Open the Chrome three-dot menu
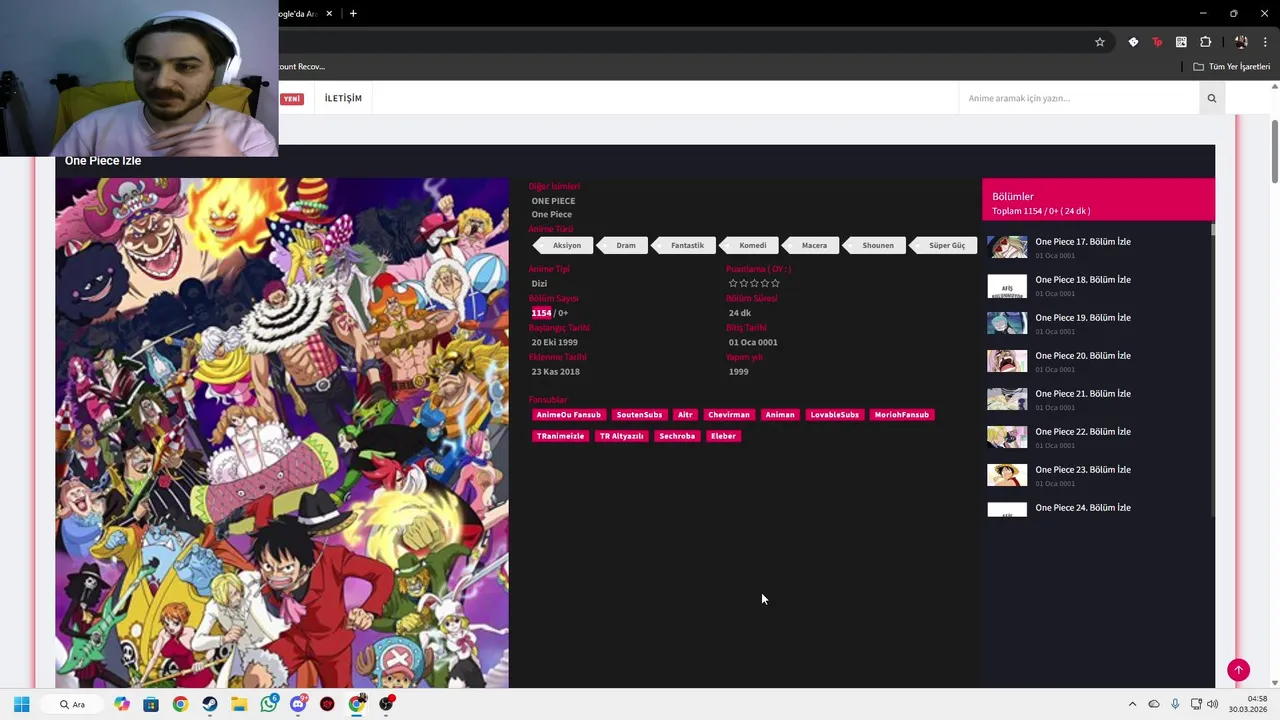Viewport: 1280px width, 720px height. (x=1265, y=42)
